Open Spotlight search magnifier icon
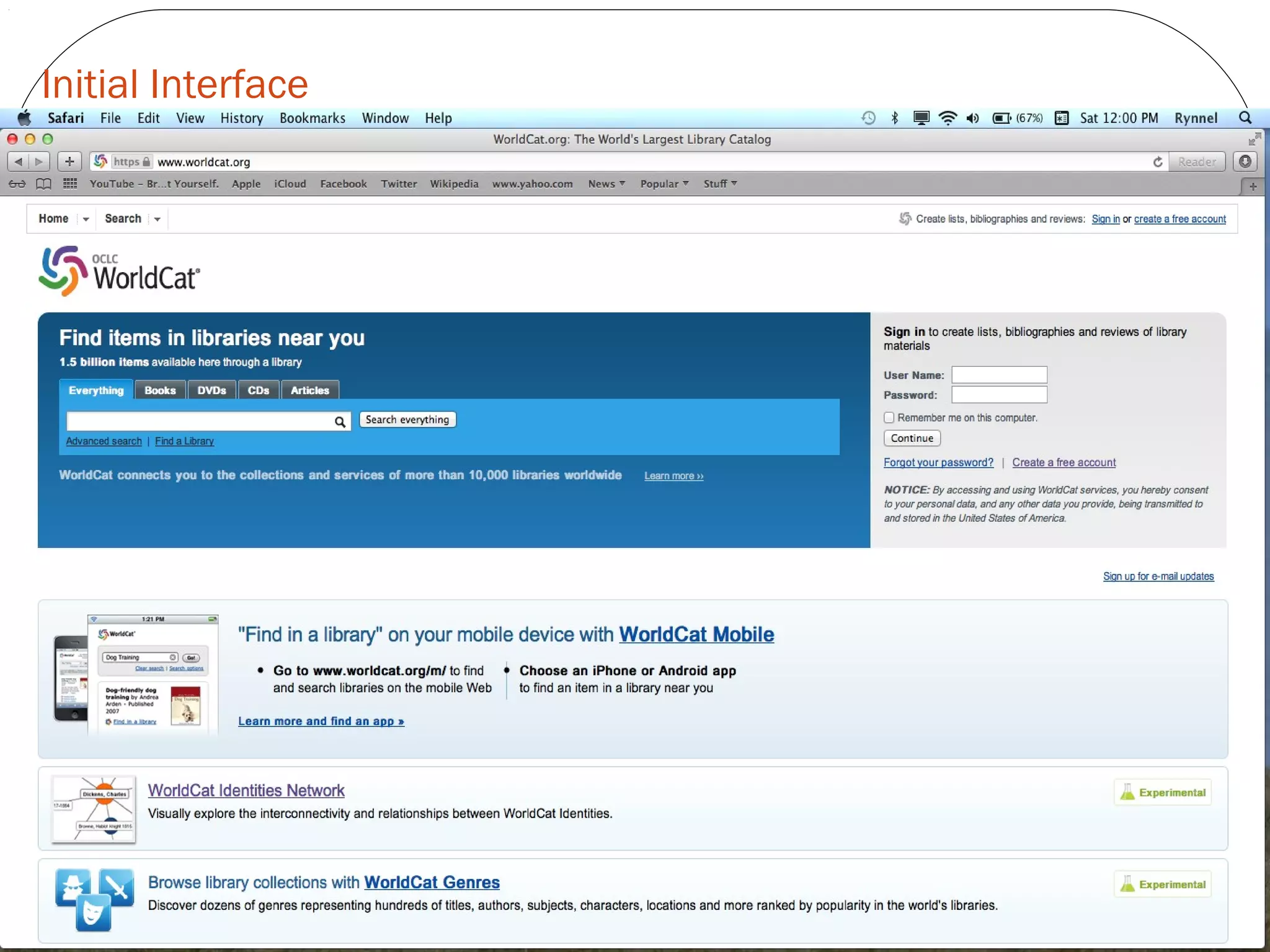1270x952 pixels. 1245,118
